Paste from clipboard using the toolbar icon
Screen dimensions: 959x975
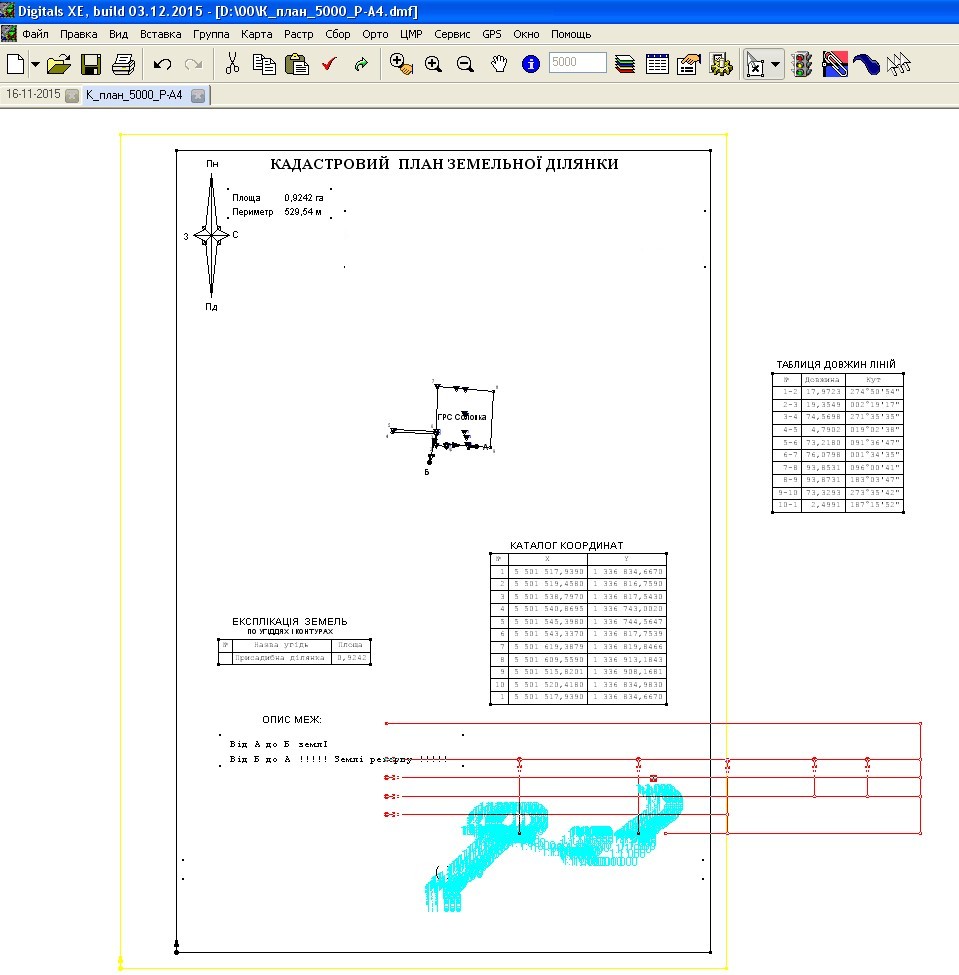(x=297, y=64)
